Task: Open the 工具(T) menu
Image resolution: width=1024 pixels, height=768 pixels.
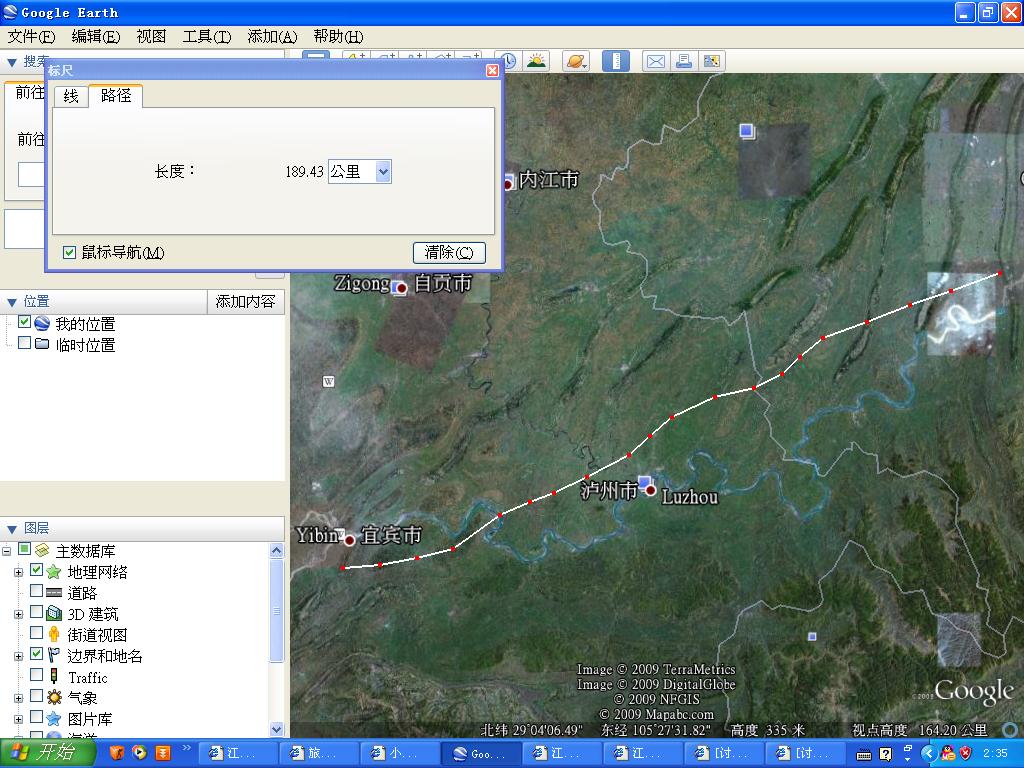Action: 206,37
